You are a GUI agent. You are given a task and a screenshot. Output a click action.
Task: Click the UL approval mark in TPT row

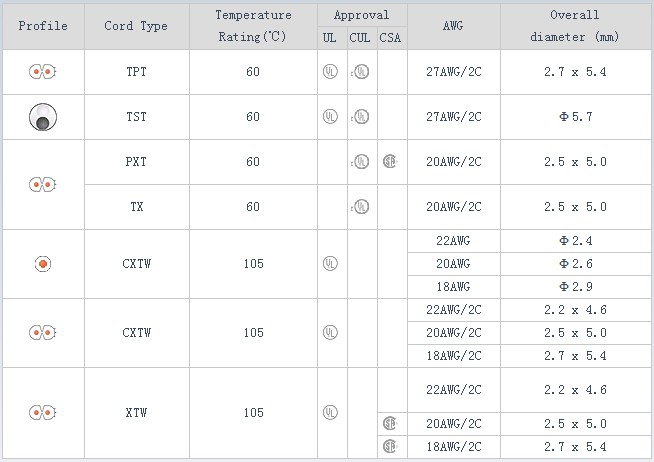(x=330, y=72)
